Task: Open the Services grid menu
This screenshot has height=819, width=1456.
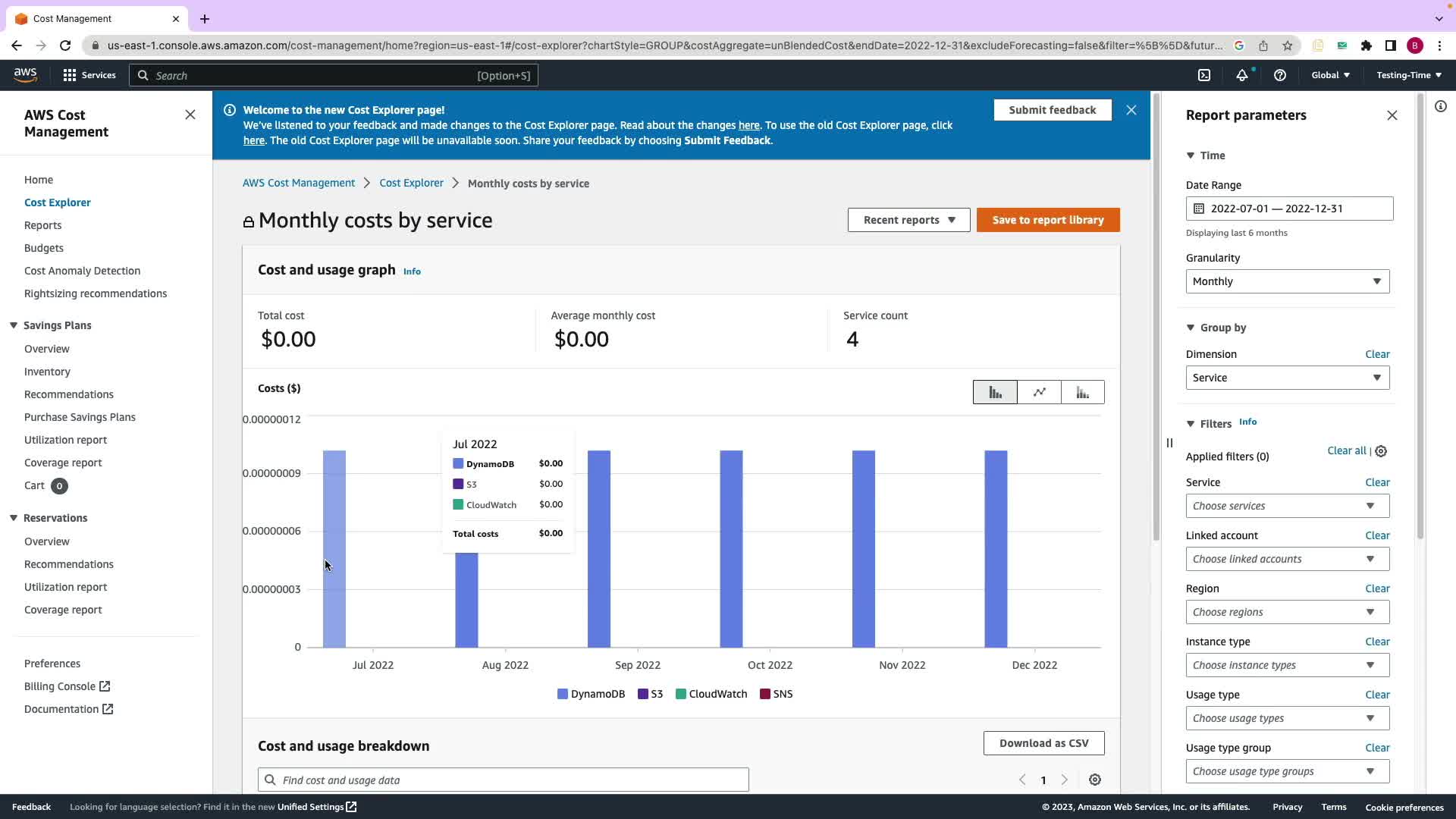Action: click(x=89, y=75)
